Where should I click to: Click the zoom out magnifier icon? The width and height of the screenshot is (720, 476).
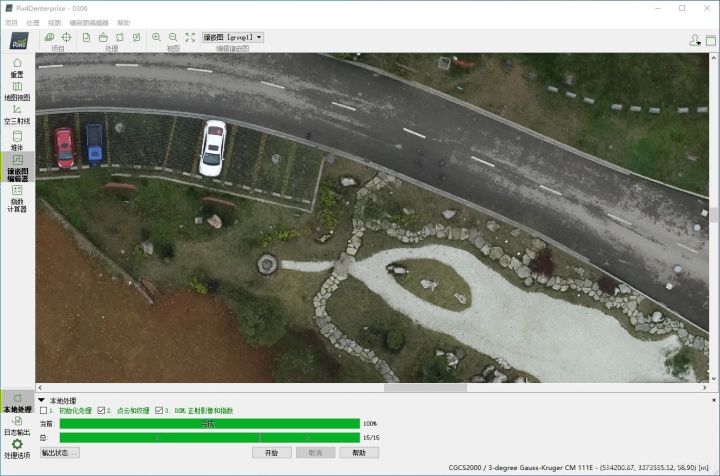click(173, 37)
